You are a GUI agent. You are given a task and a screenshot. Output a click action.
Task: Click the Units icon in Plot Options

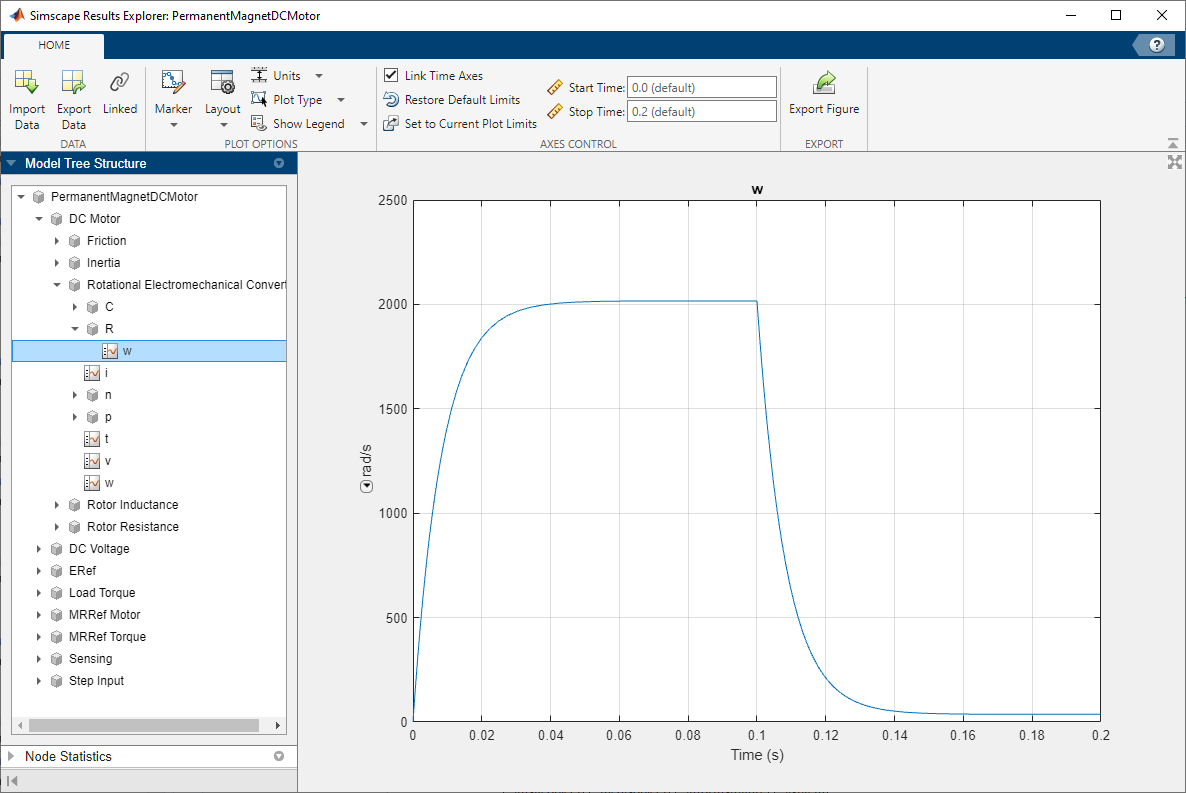click(258, 75)
